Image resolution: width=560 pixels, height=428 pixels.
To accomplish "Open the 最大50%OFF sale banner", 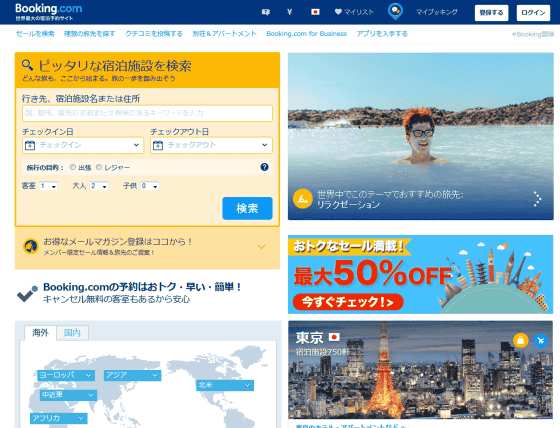I will (x=420, y=274).
